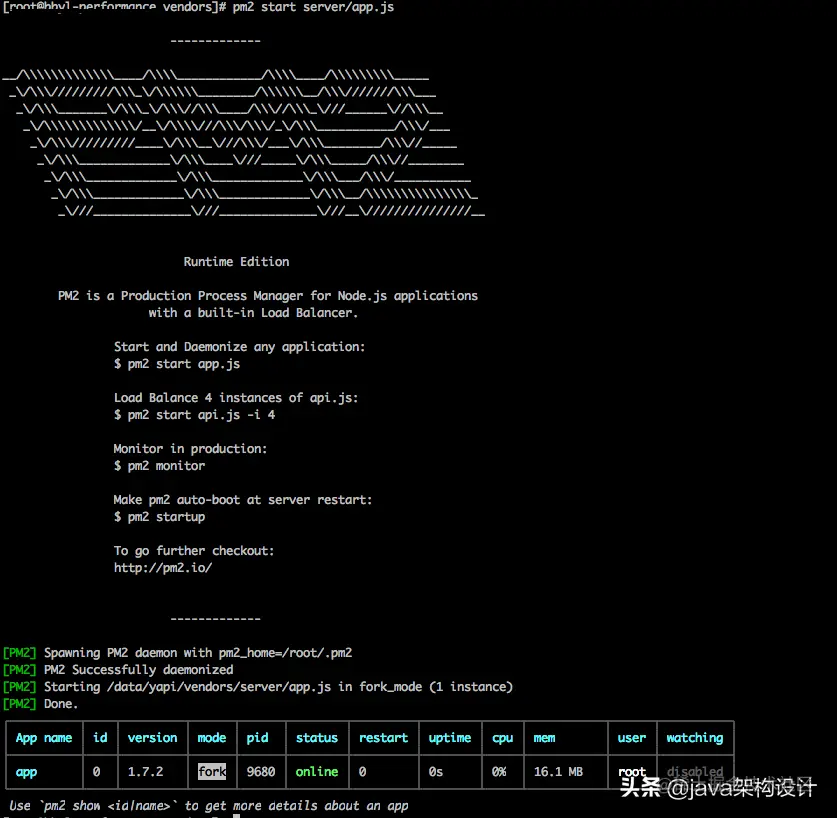Click the highlighted 'fork' mode cell
Viewport: 837px width, 818px height.
(212, 772)
